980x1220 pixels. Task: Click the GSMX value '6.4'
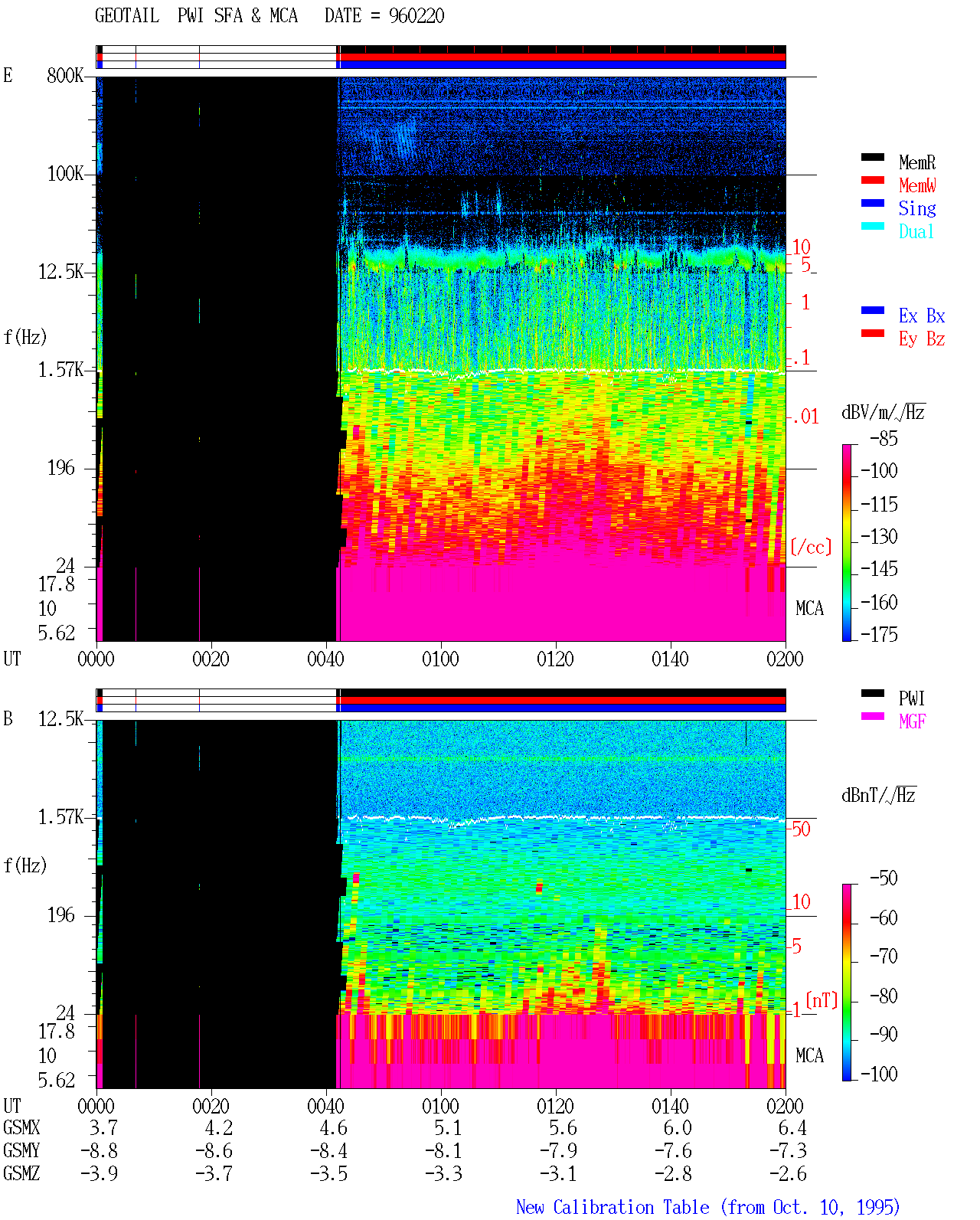(x=792, y=1128)
